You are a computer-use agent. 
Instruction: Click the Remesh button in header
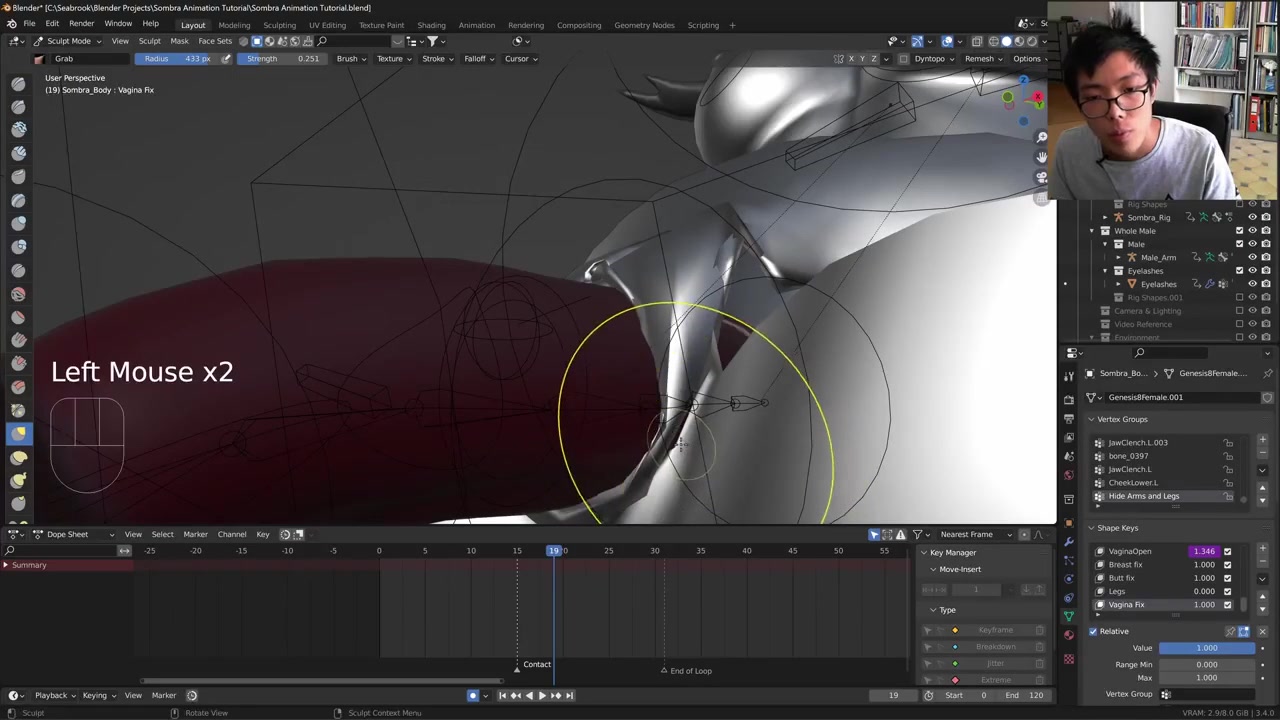[x=978, y=58]
